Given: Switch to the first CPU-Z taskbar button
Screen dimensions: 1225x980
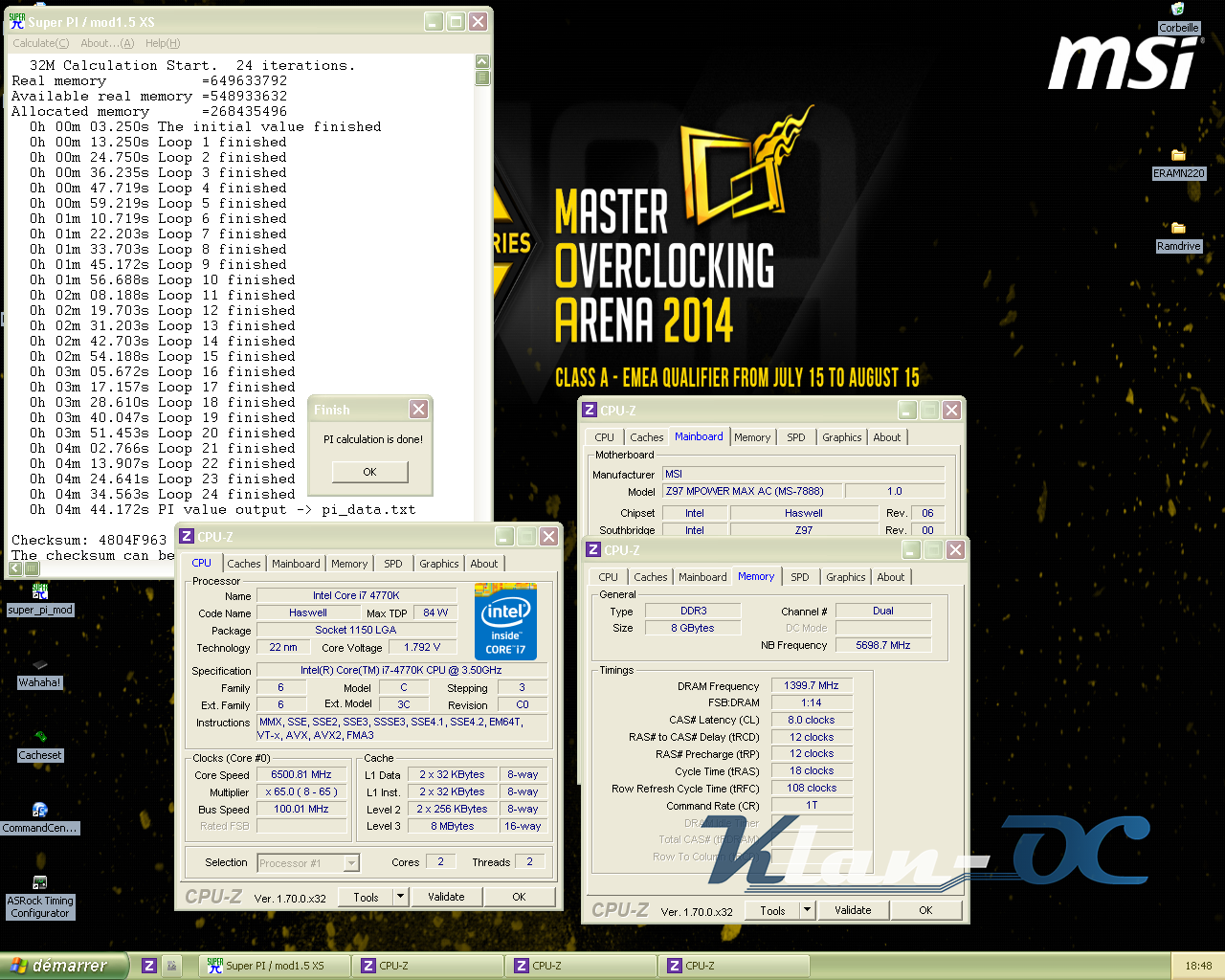Looking at the screenshot, I should [x=428, y=966].
